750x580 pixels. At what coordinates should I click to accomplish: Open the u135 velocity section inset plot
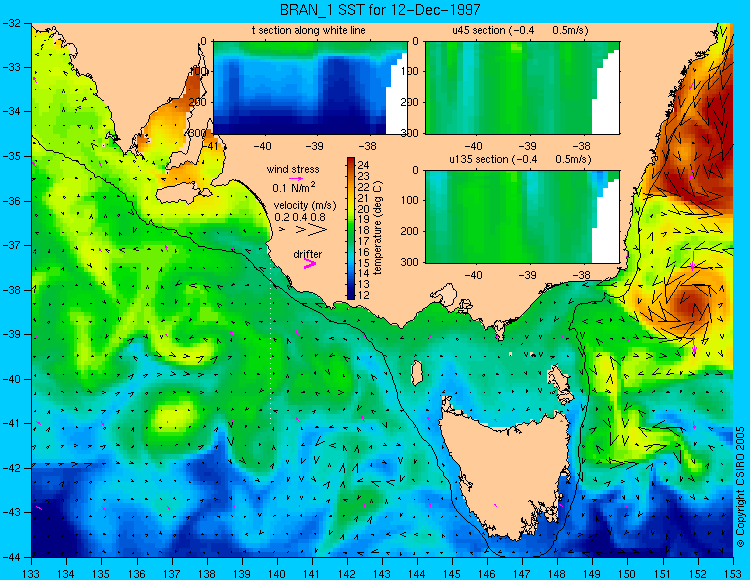coord(522,217)
